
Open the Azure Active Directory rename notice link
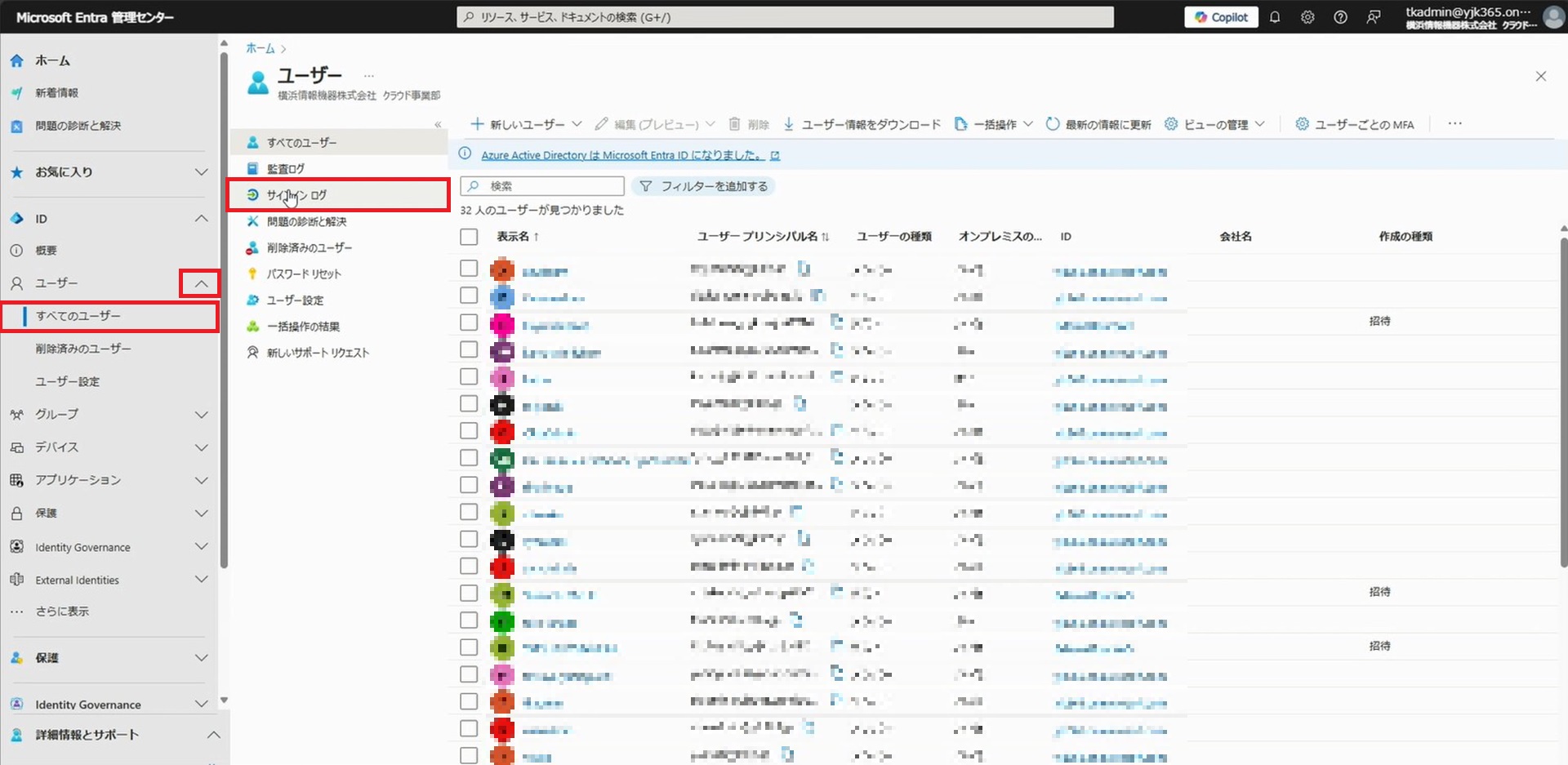pos(630,155)
